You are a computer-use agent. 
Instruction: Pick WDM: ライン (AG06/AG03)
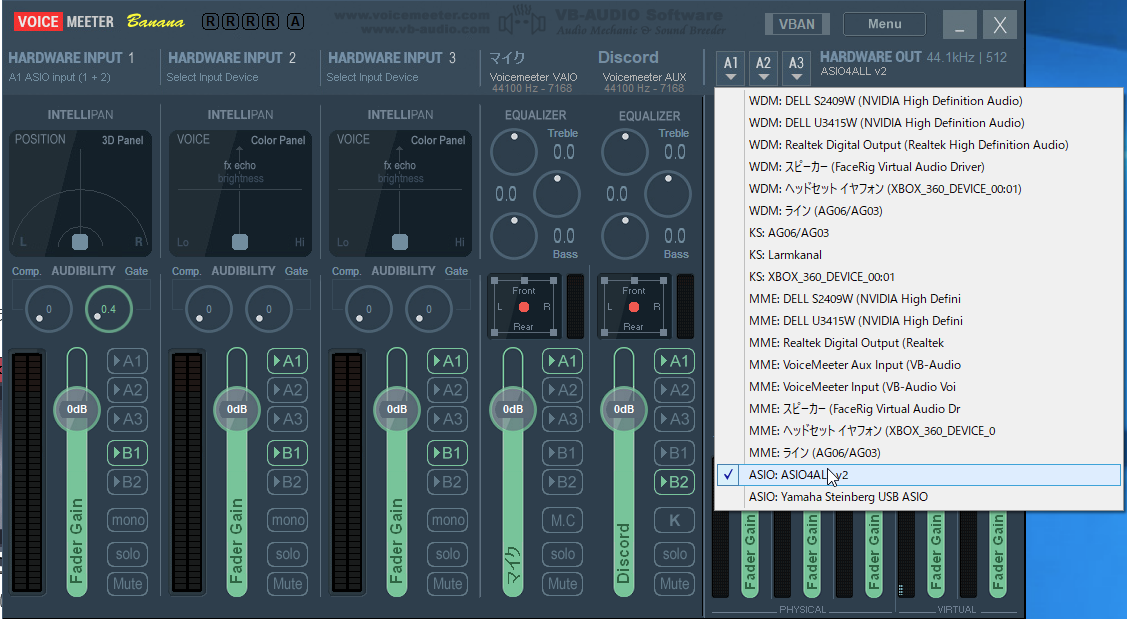919,211
